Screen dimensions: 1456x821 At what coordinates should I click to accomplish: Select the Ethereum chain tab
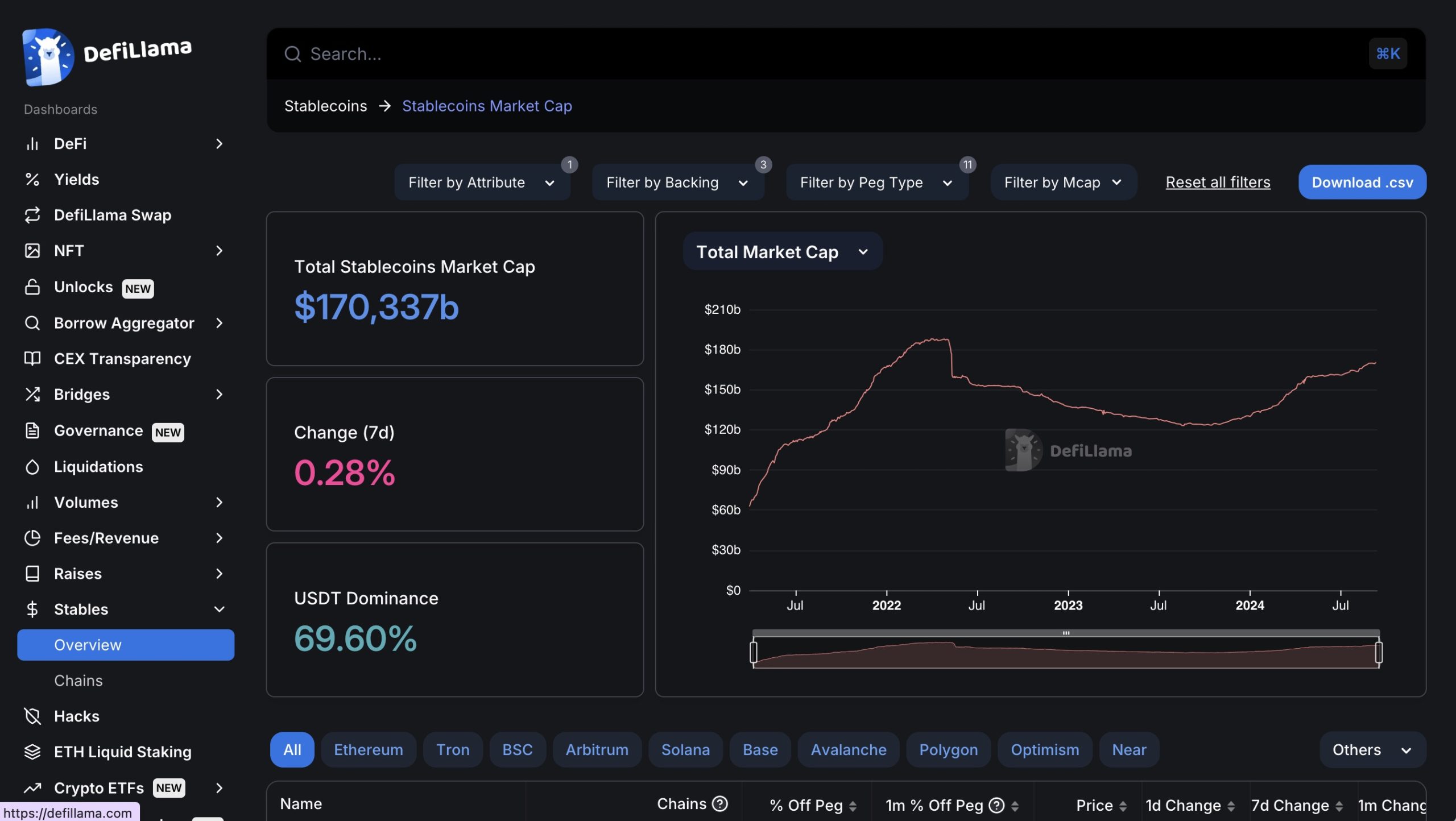click(x=369, y=750)
